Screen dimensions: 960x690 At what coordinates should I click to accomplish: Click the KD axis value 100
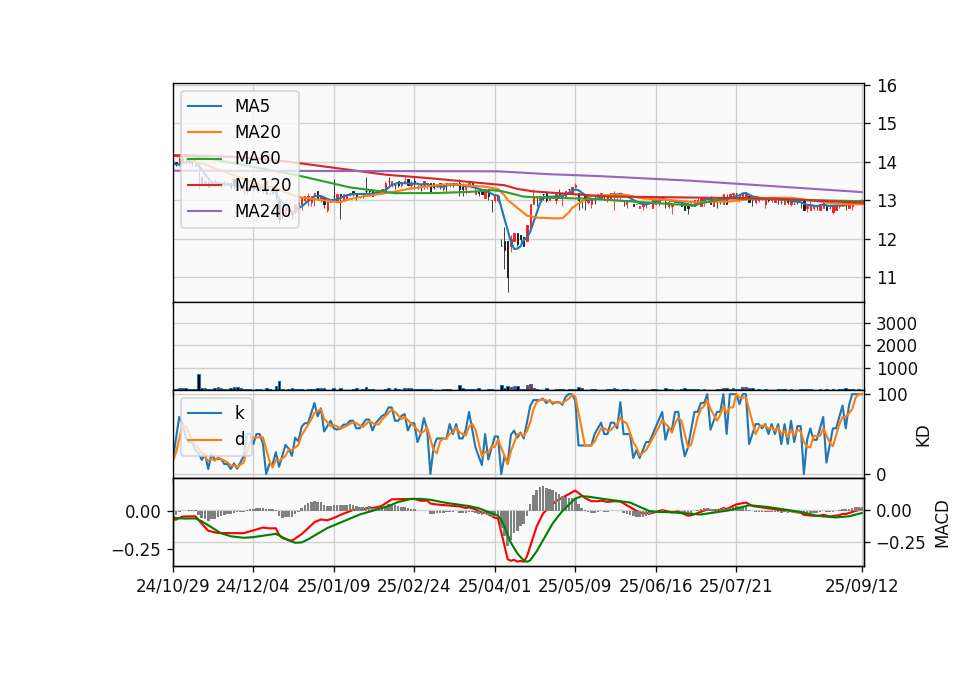892,395
